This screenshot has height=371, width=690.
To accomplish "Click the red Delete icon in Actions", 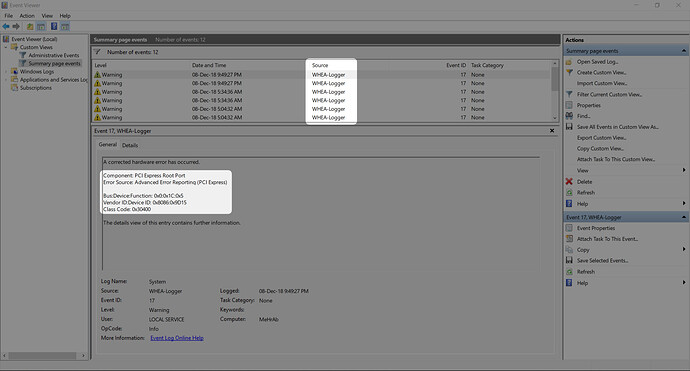I will [x=569, y=181].
